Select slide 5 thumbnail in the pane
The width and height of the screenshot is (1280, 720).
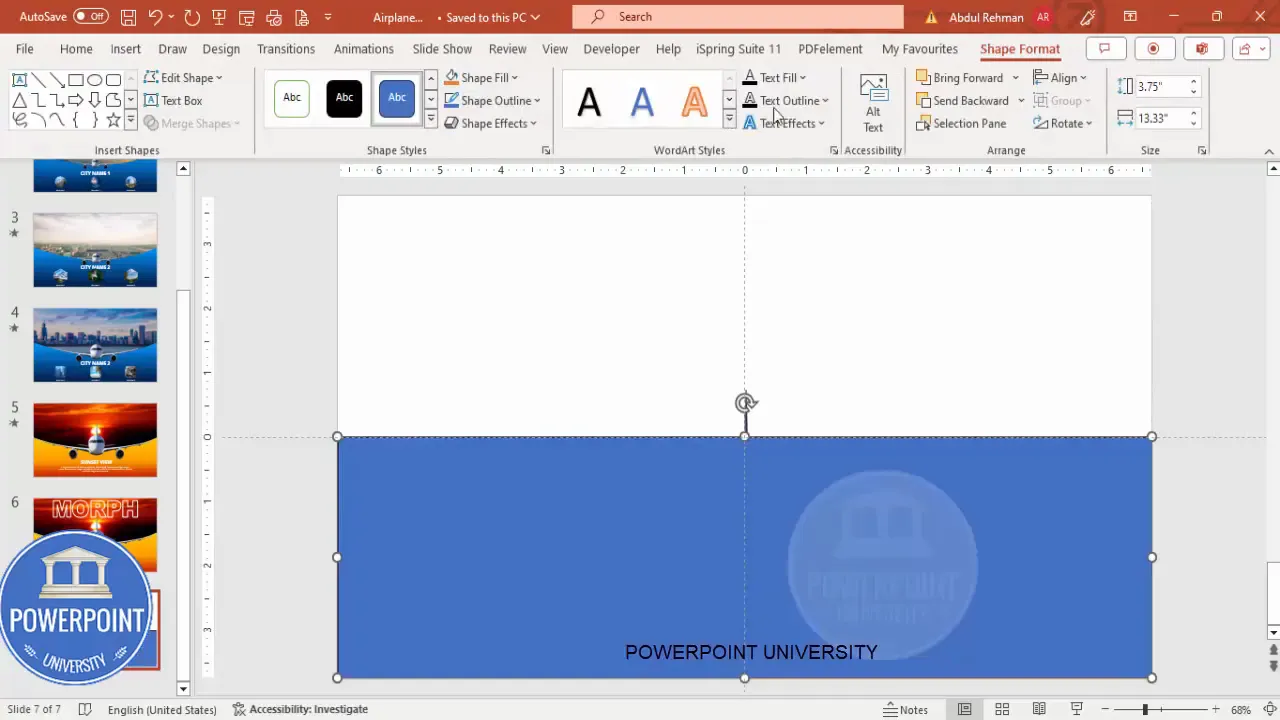click(x=95, y=440)
